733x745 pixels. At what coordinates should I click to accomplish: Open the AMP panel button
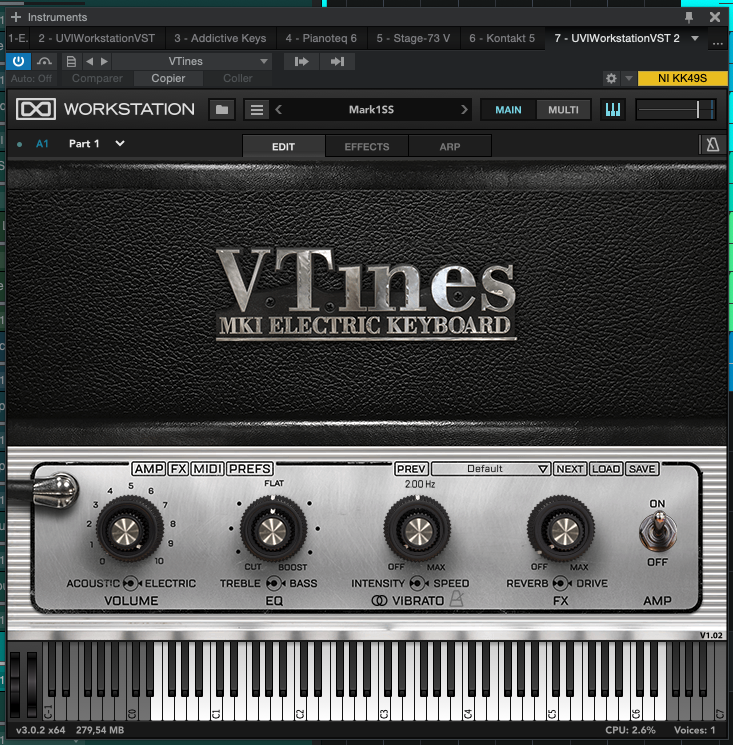[x=149, y=469]
